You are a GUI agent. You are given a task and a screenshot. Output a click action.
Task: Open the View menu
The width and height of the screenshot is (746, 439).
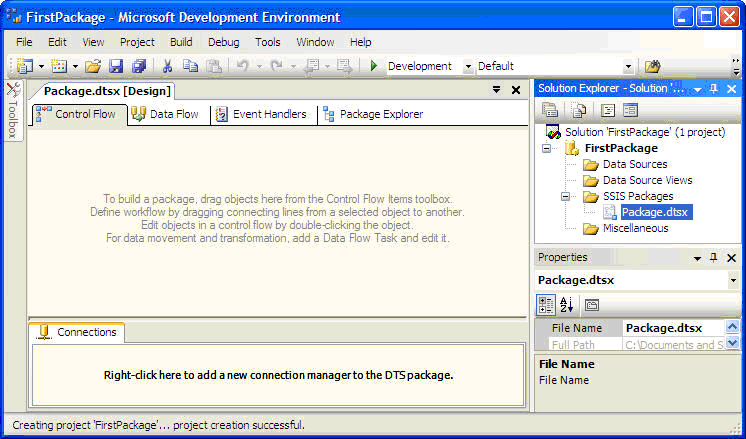pyautogui.click(x=93, y=42)
